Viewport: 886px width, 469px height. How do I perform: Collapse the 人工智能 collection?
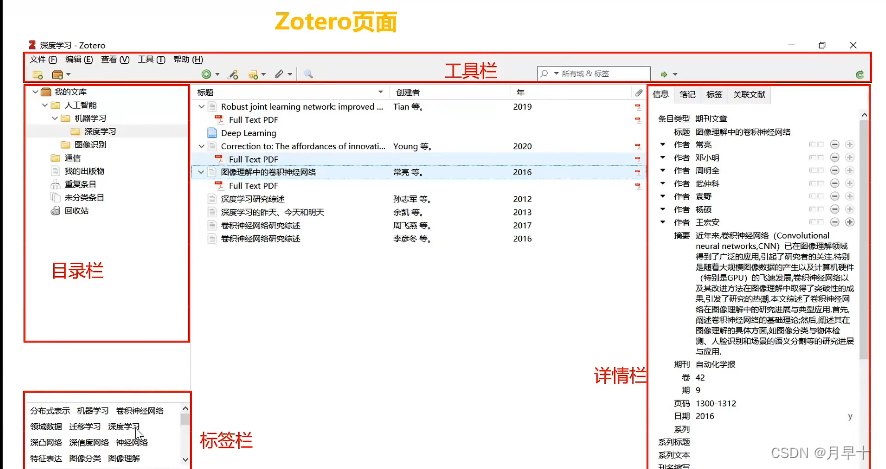tap(45, 105)
